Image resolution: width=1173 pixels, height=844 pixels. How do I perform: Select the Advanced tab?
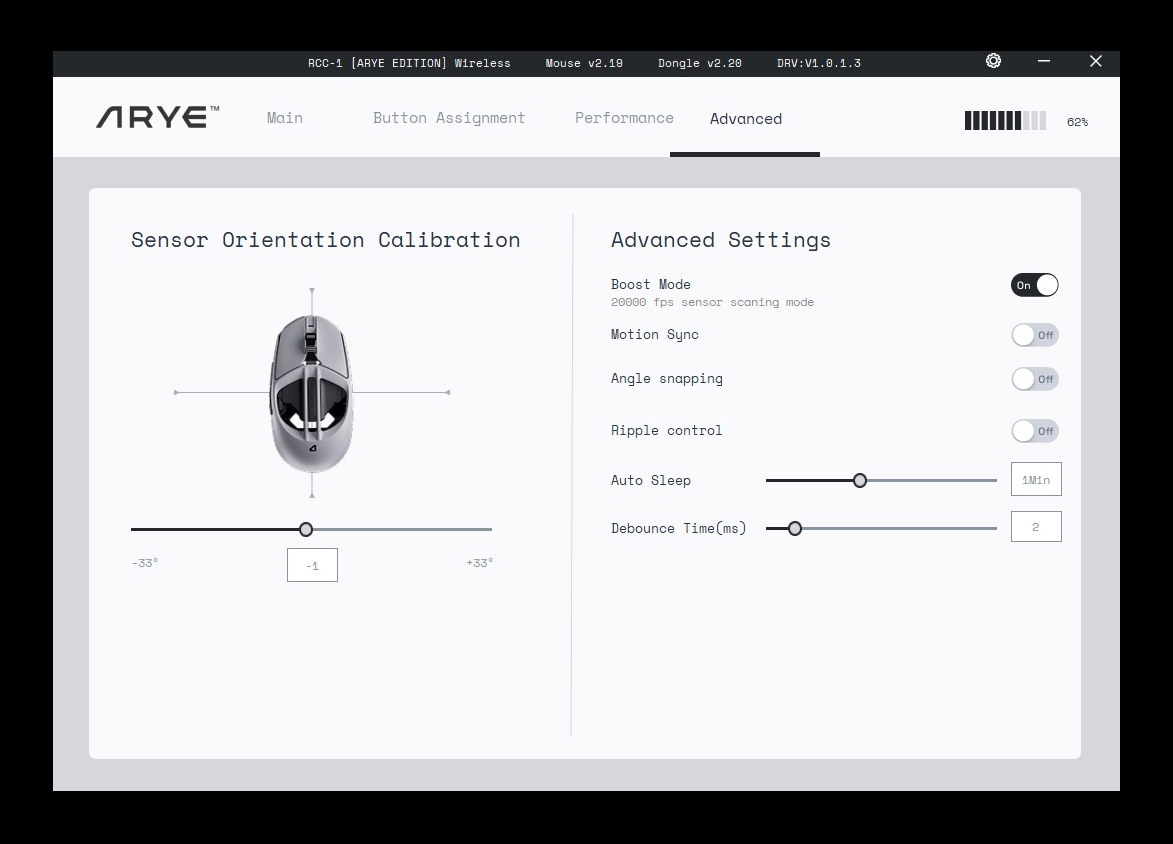745,118
